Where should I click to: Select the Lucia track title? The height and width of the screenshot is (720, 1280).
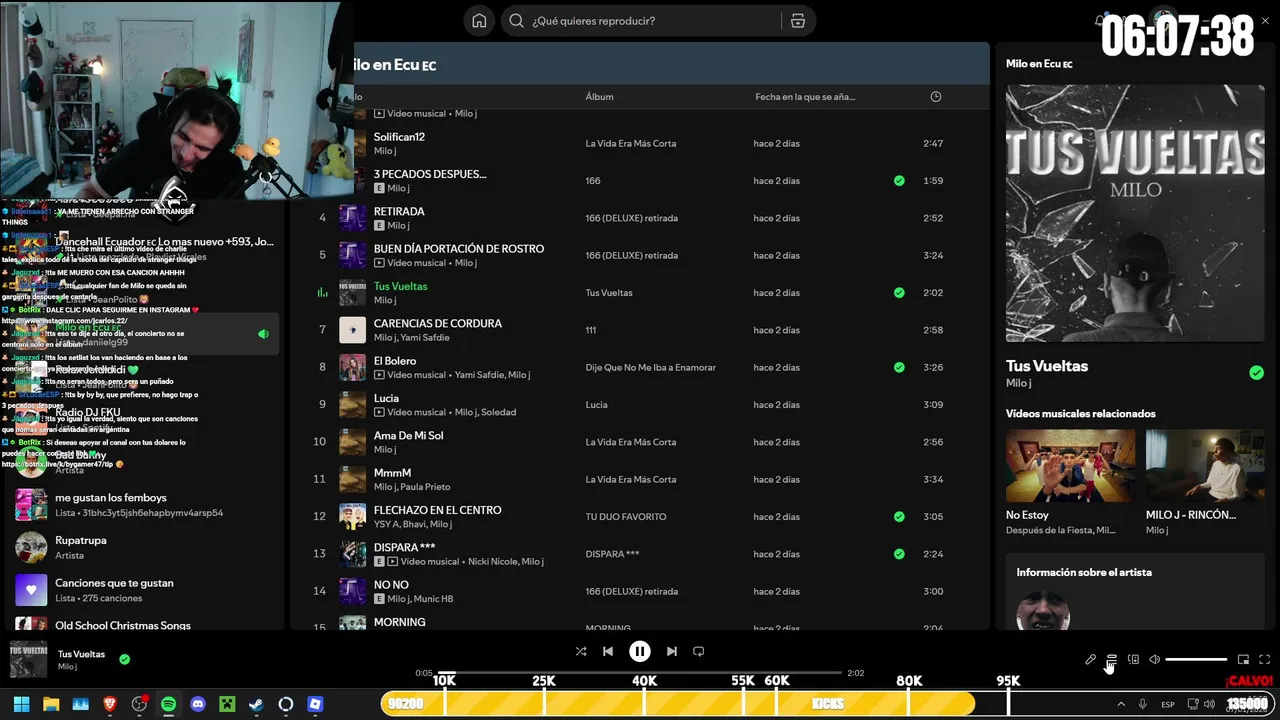click(x=386, y=398)
